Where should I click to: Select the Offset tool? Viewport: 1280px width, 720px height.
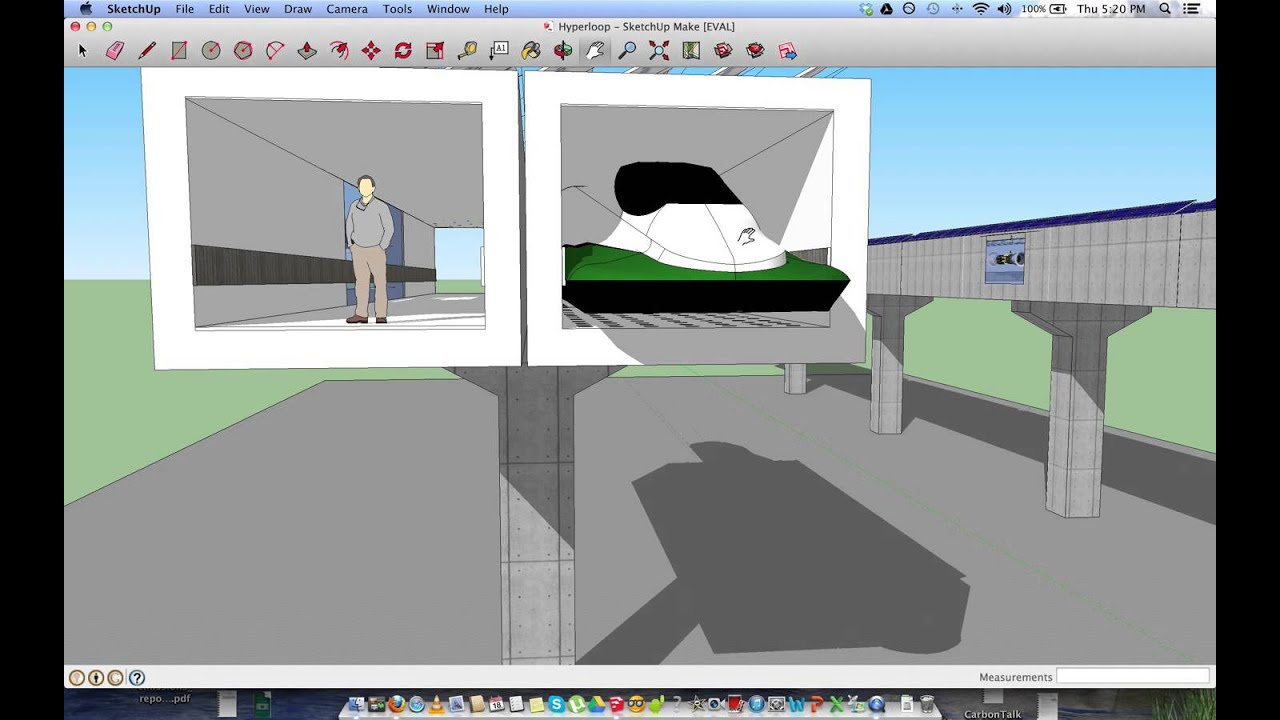pos(339,50)
